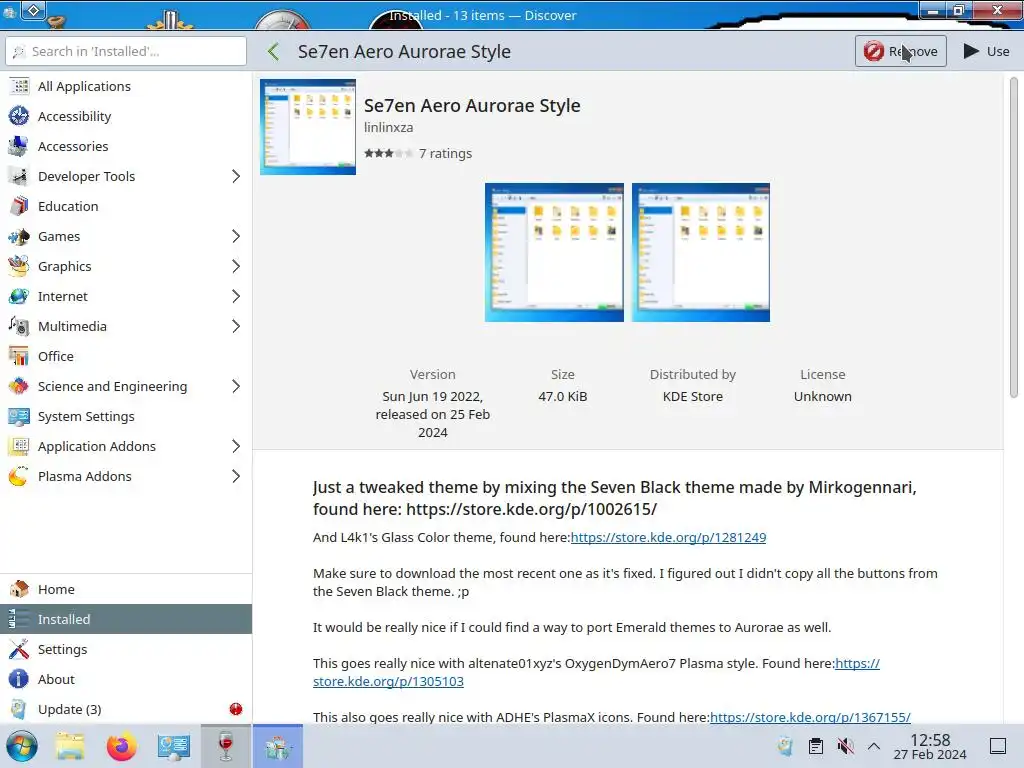The width and height of the screenshot is (1024, 768).
Task: Open the store.kde.org/p/1281249 link
Action: pos(668,537)
